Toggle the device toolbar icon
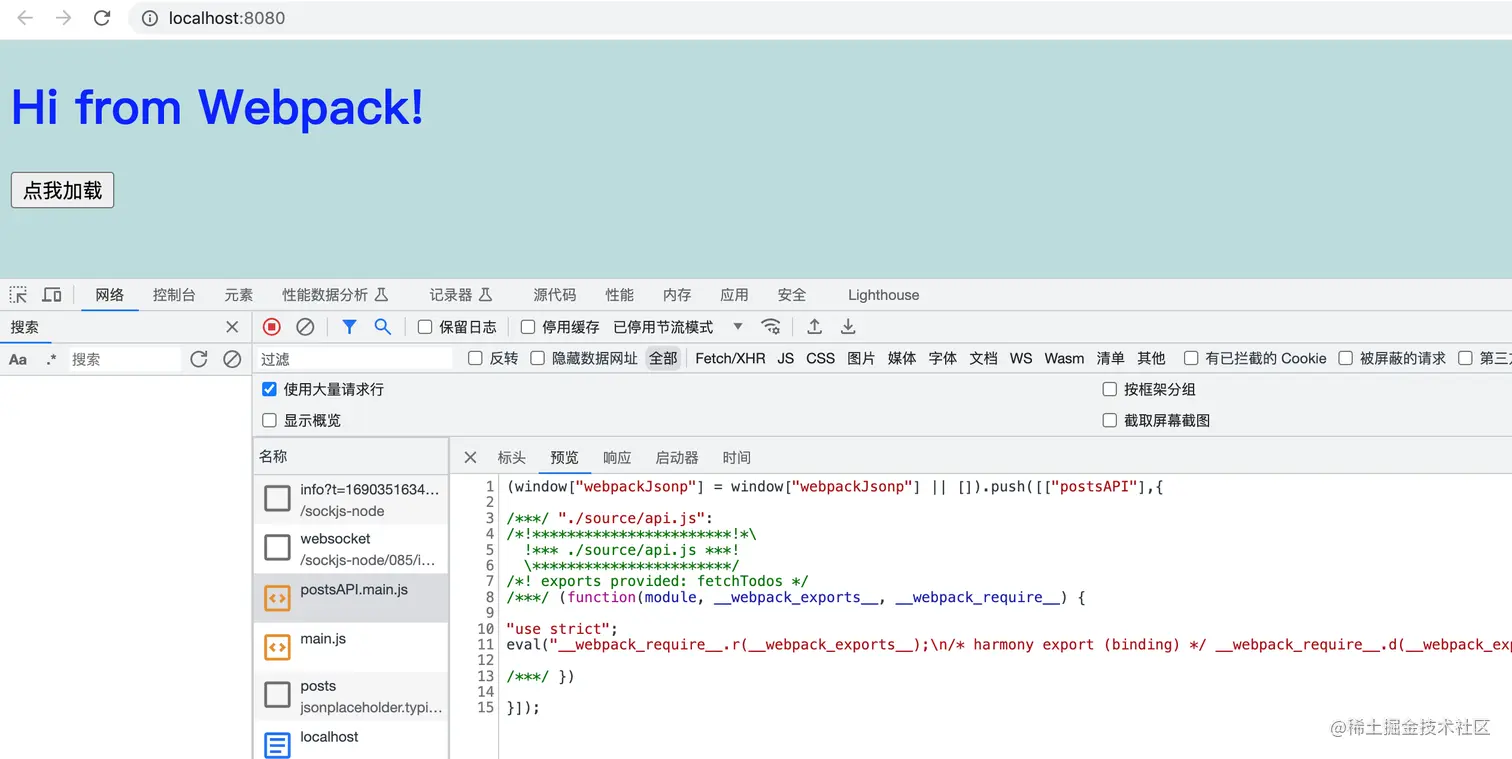The image size is (1512, 759). click(x=52, y=294)
